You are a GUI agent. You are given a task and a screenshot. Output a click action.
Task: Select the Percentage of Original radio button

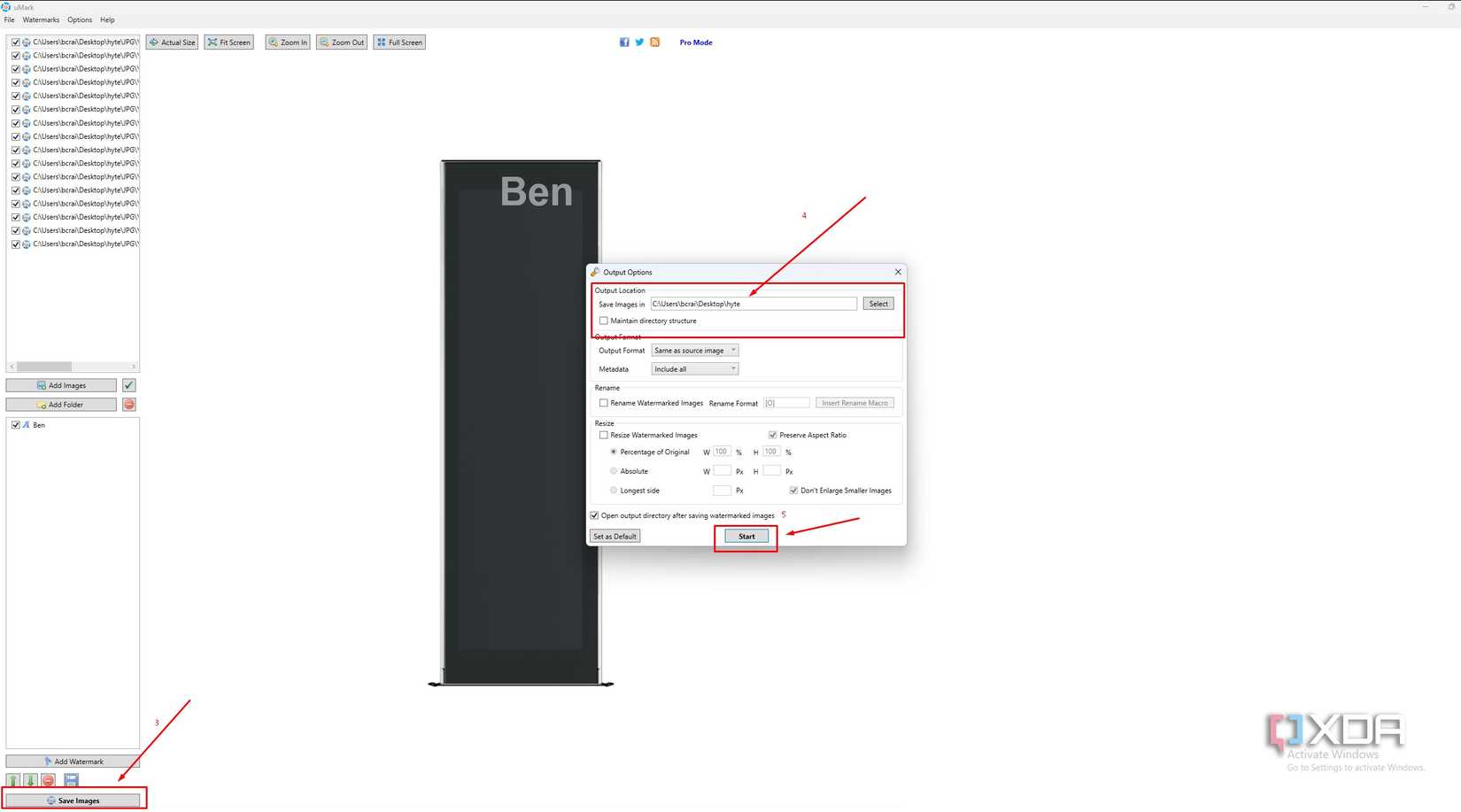point(614,452)
